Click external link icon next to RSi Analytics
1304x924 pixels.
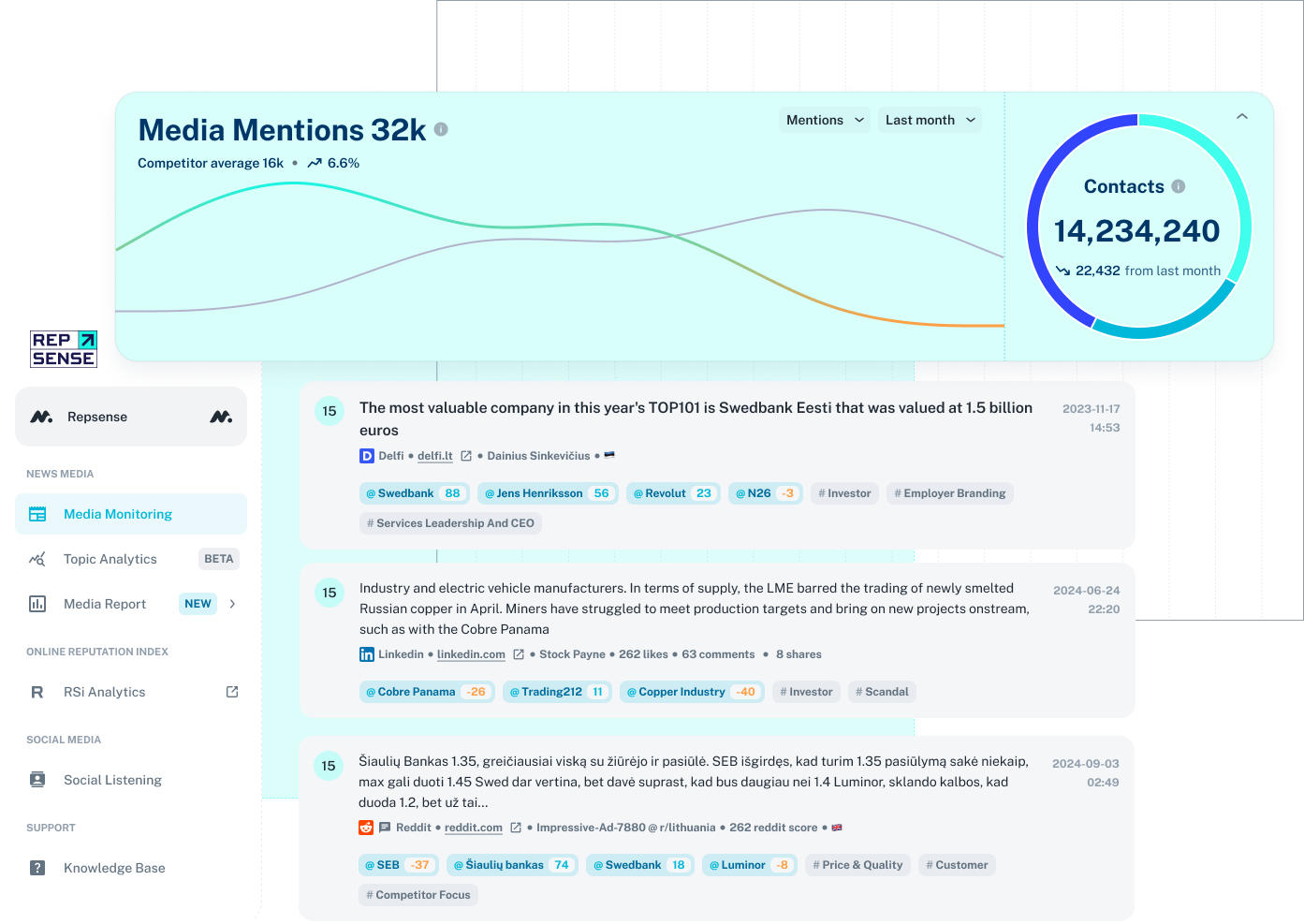coord(232,692)
